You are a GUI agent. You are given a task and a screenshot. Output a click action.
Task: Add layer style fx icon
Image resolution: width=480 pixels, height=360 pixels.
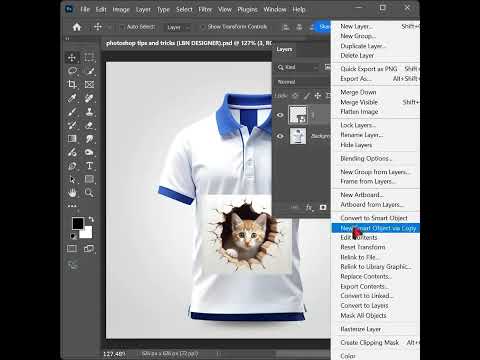point(309,208)
